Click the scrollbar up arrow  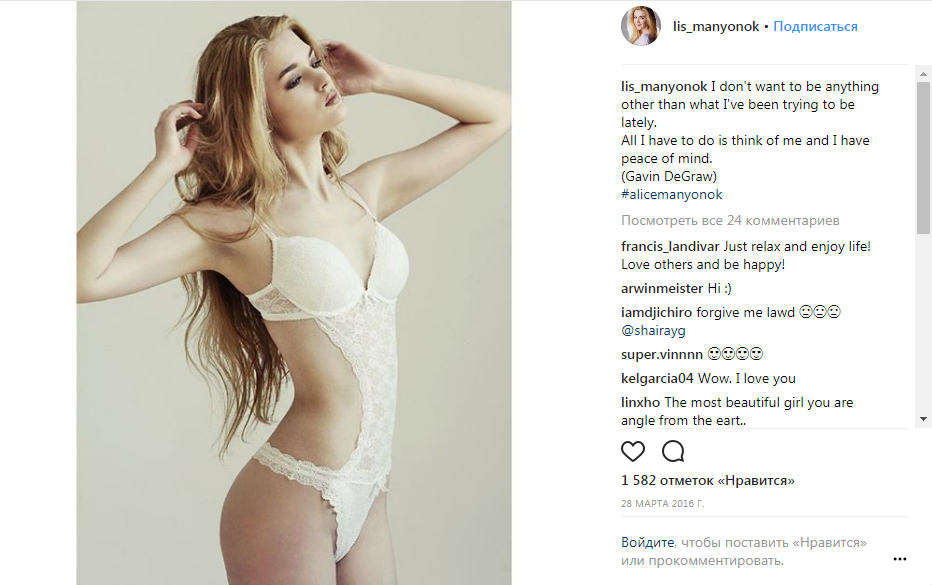(x=923, y=74)
